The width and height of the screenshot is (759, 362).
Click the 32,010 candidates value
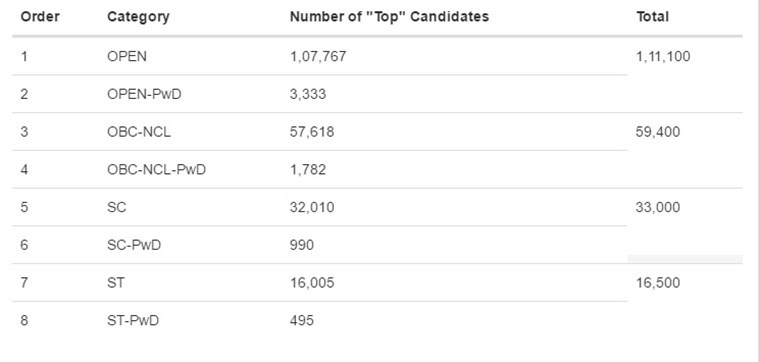tap(312, 207)
